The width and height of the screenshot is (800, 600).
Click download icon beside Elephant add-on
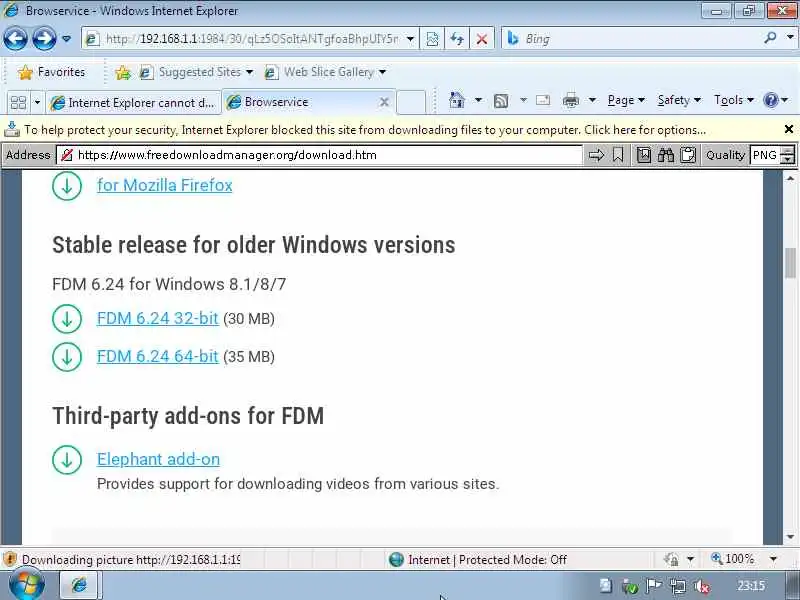(x=67, y=460)
